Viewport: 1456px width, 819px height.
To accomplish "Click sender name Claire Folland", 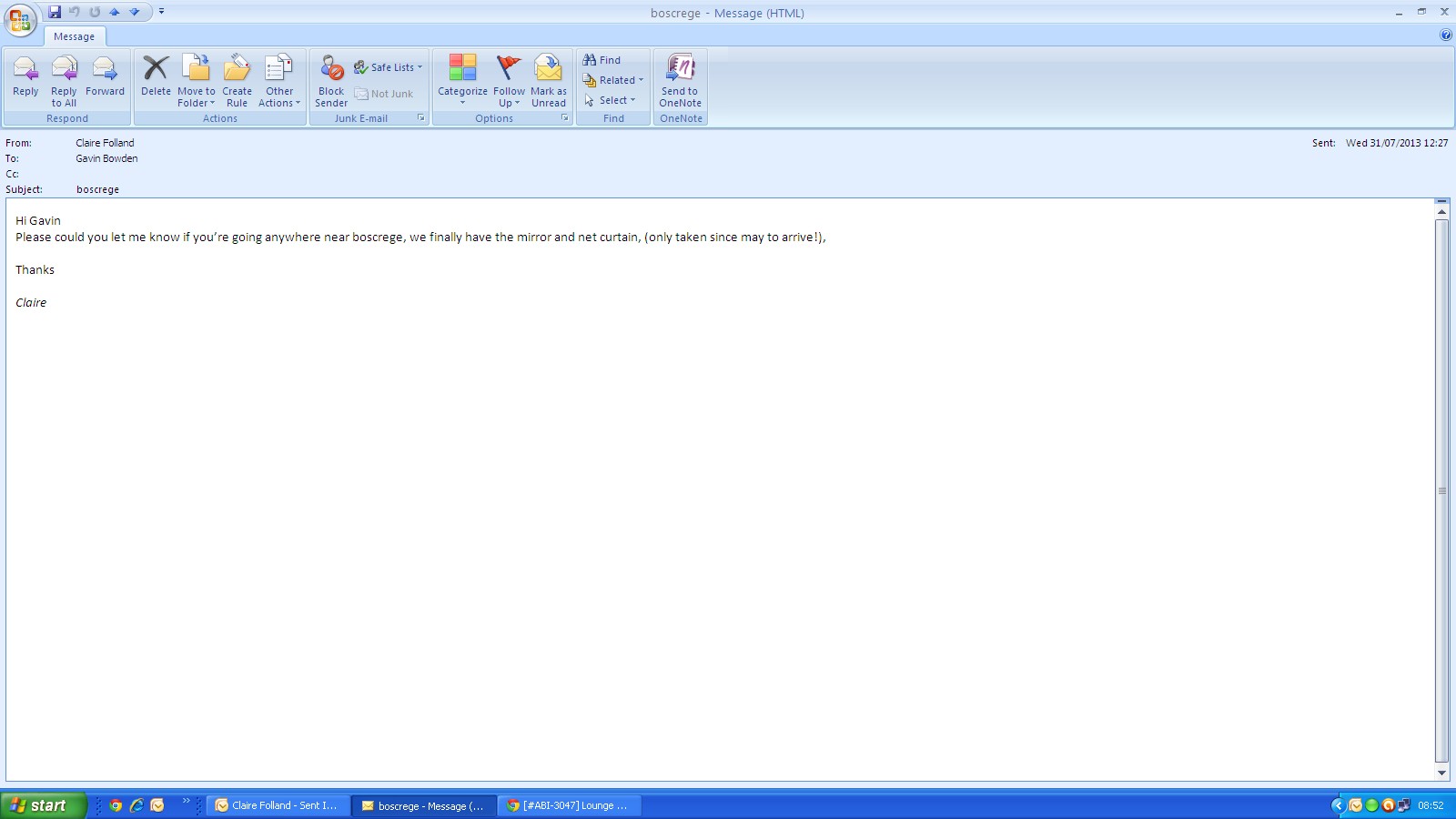I will coord(105,143).
